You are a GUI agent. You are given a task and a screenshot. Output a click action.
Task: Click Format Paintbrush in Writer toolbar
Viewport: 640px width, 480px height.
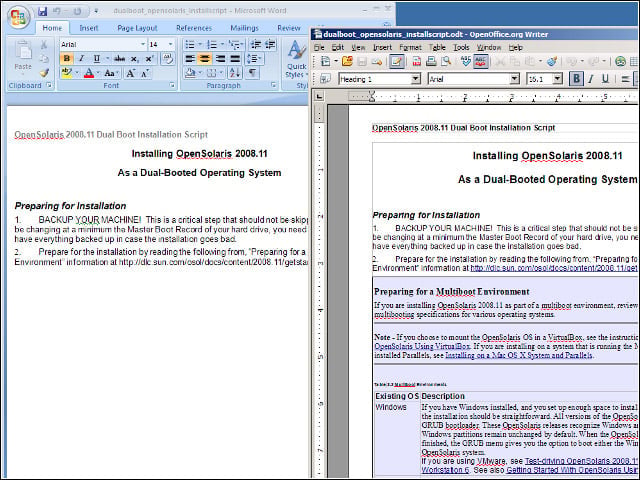pos(552,62)
